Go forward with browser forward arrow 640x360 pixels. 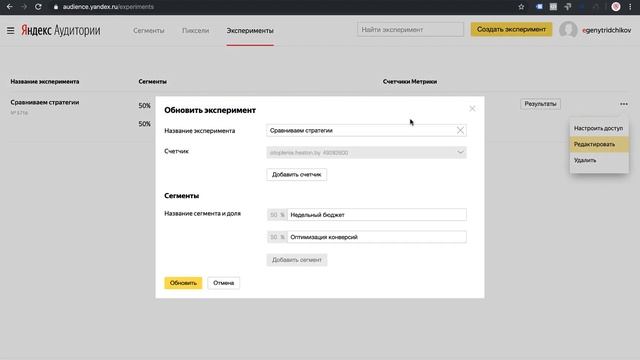click(x=24, y=7)
